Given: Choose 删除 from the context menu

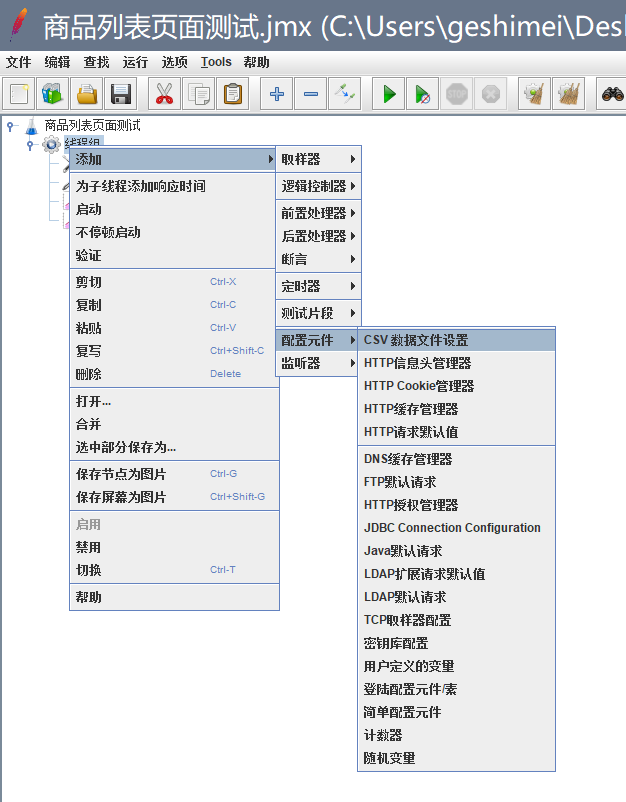Looking at the screenshot, I should pos(173,374).
